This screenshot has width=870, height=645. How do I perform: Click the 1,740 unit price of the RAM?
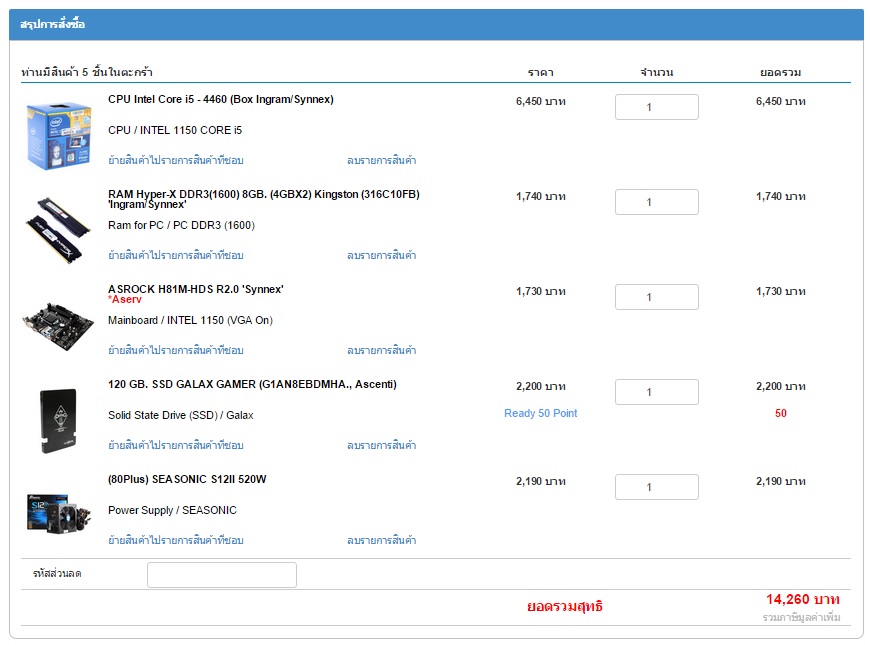pos(541,196)
